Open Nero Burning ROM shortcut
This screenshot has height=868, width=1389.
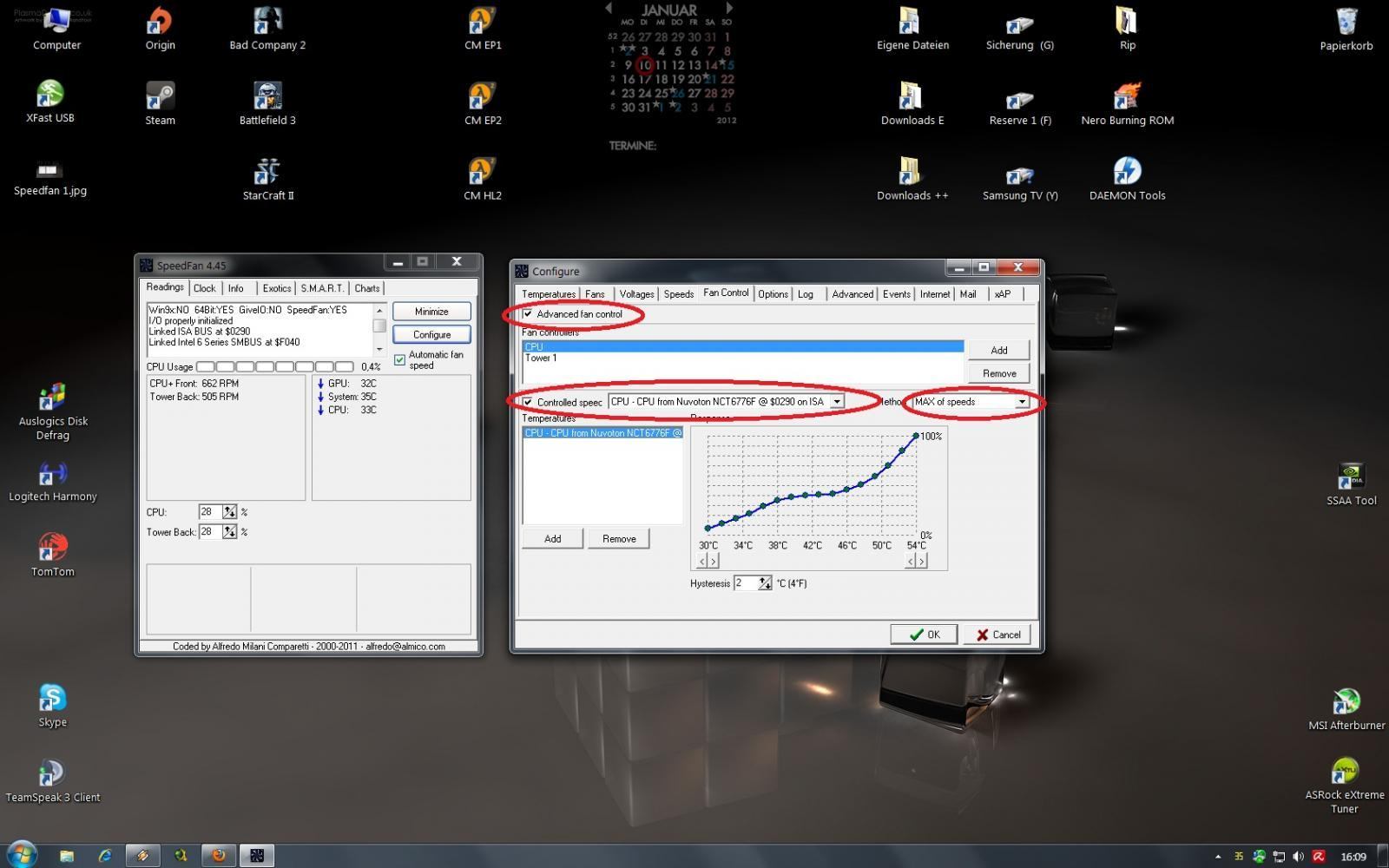click(1127, 103)
